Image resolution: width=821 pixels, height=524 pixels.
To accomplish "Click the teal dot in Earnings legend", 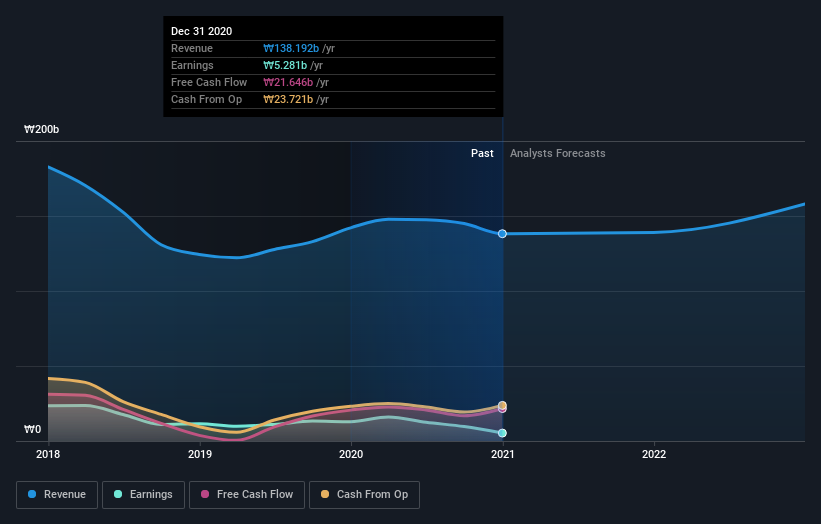I will (118, 494).
